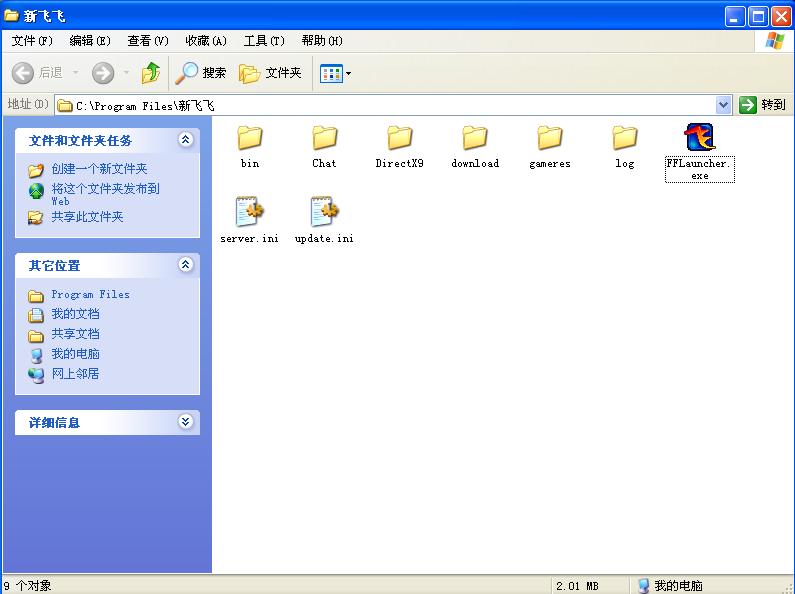The height and width of the screenshot is (594, 795).
Task: Open the Edit (编辑) menu
Action: click(x=90, y=41)
